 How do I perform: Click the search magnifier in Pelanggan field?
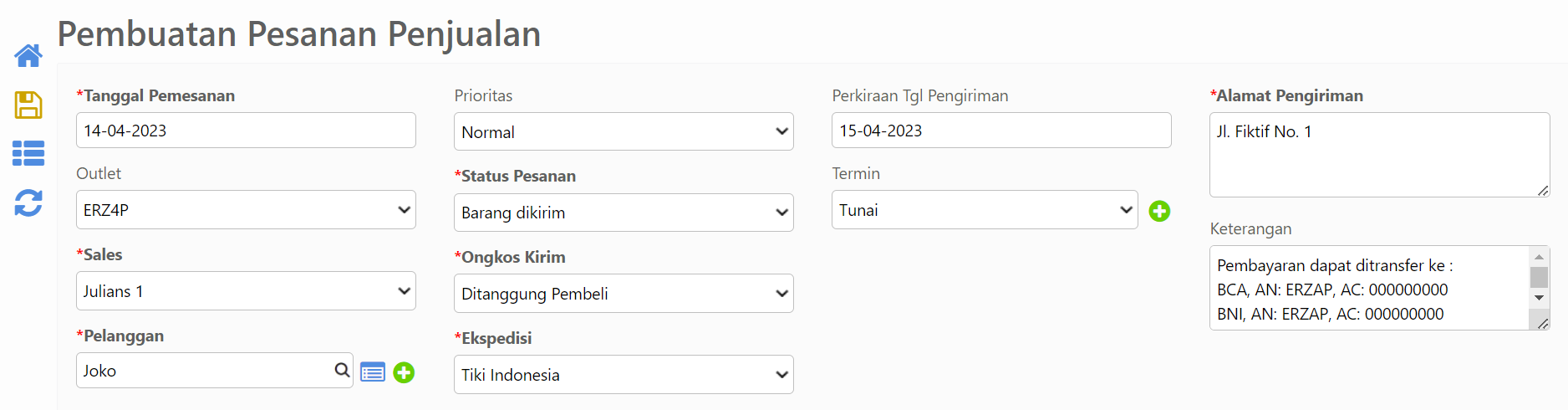click(342, 370)
